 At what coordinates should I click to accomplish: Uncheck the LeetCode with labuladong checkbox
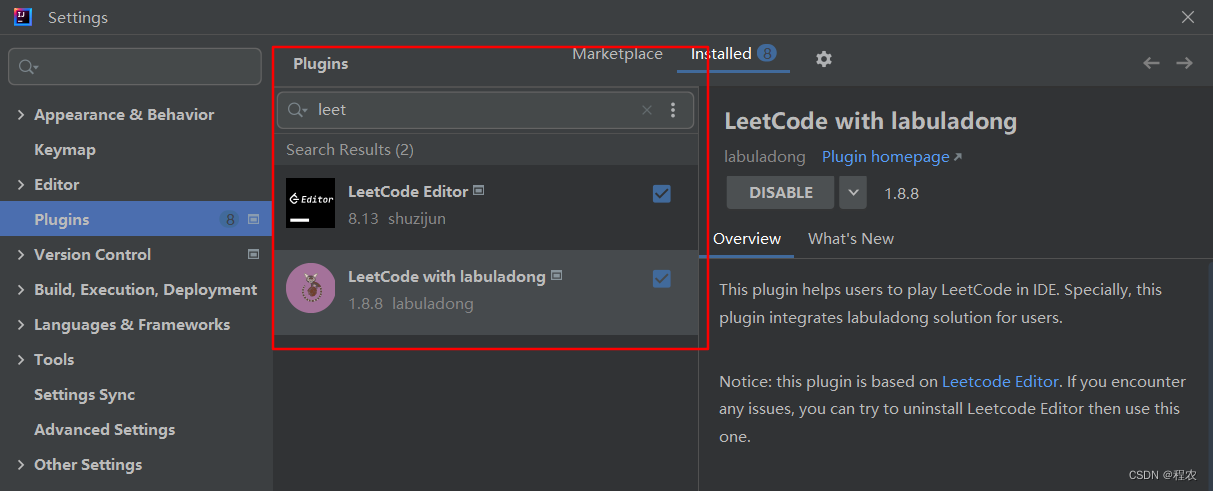[x=662, y=278]
